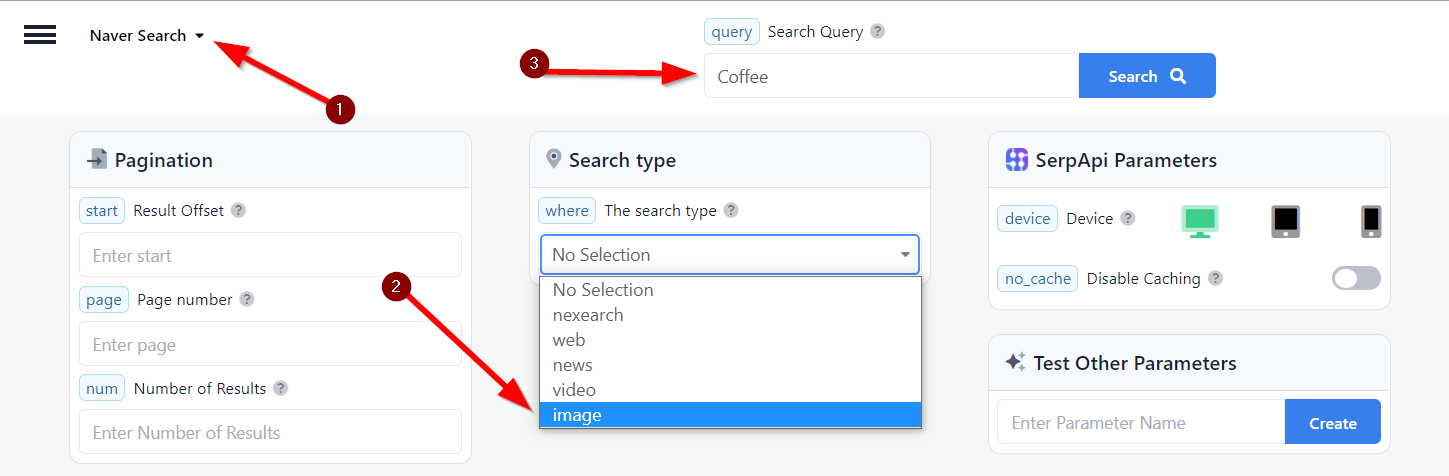Choose web option in list
Viewport: 1449px width, 476px height.
point(730,340)
